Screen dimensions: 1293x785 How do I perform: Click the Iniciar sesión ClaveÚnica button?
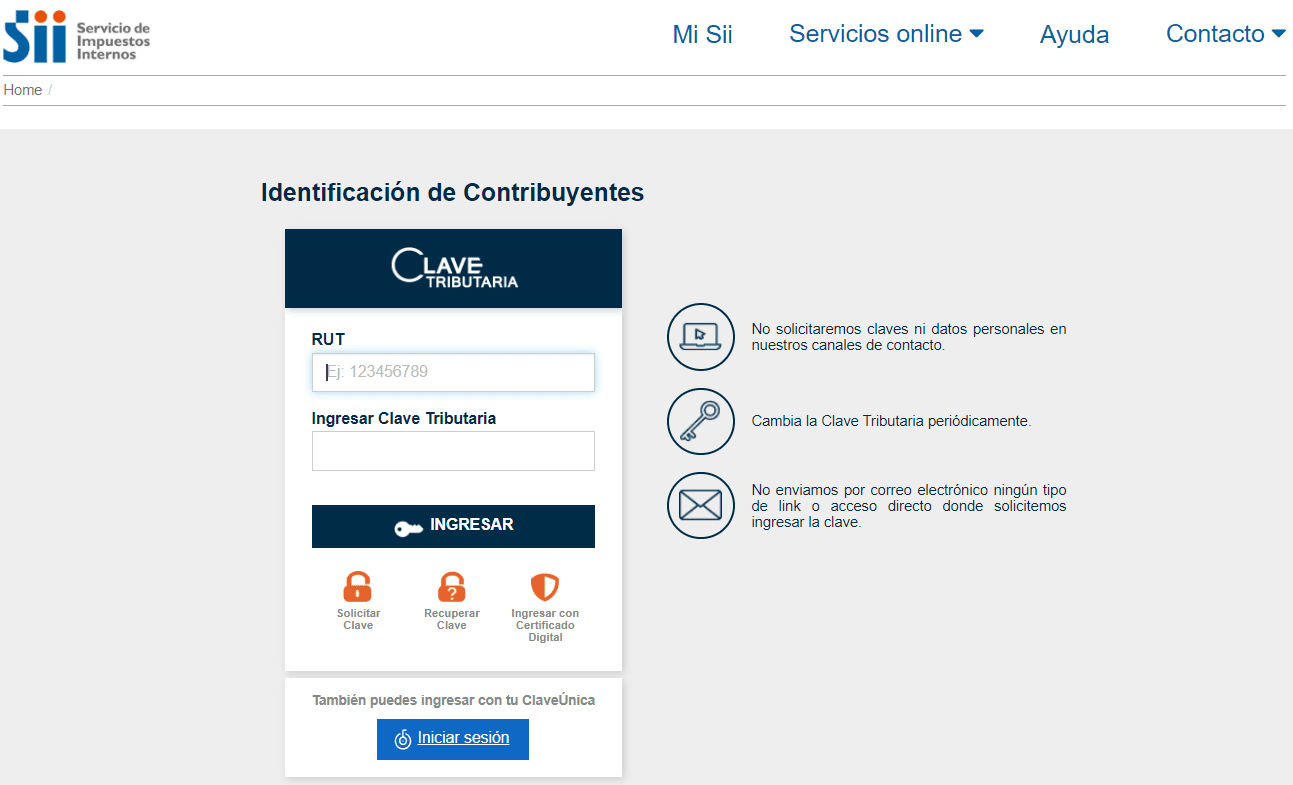pyautogui.click(x=453, y=739)
